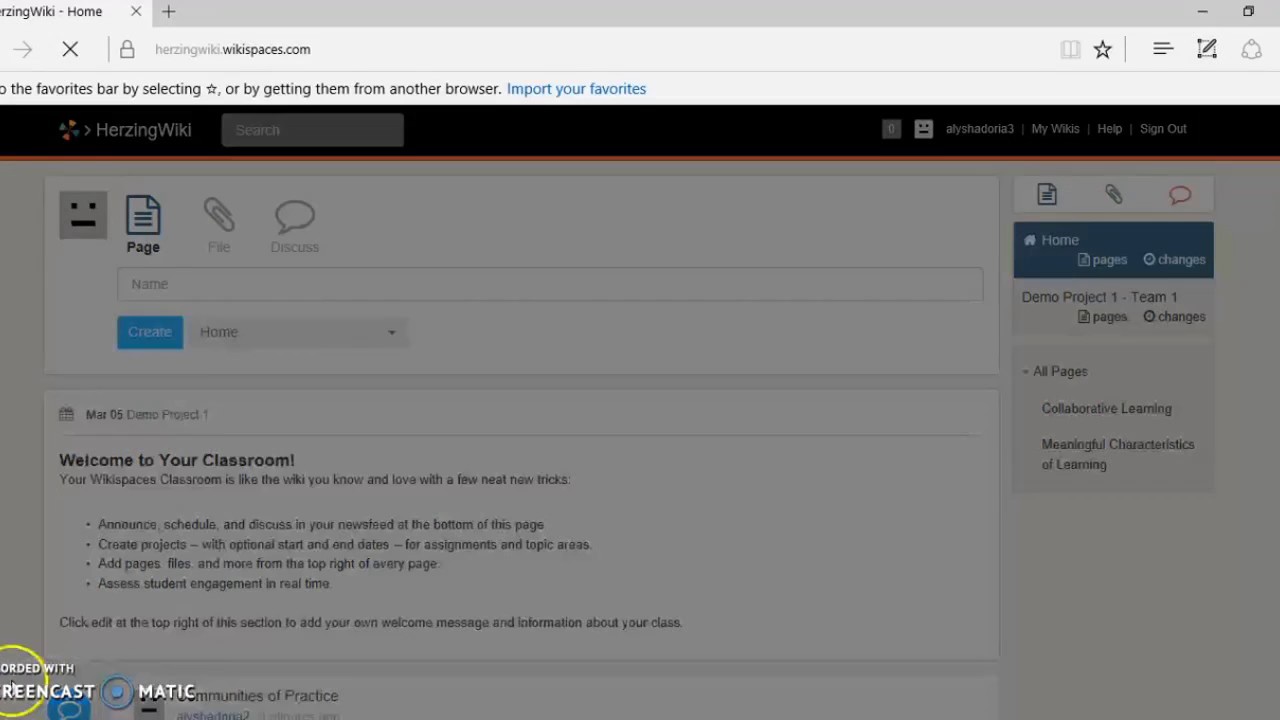The image size is (1280, 720).
Task: View the site lock icon in the address bar
Action: [127, 49]
